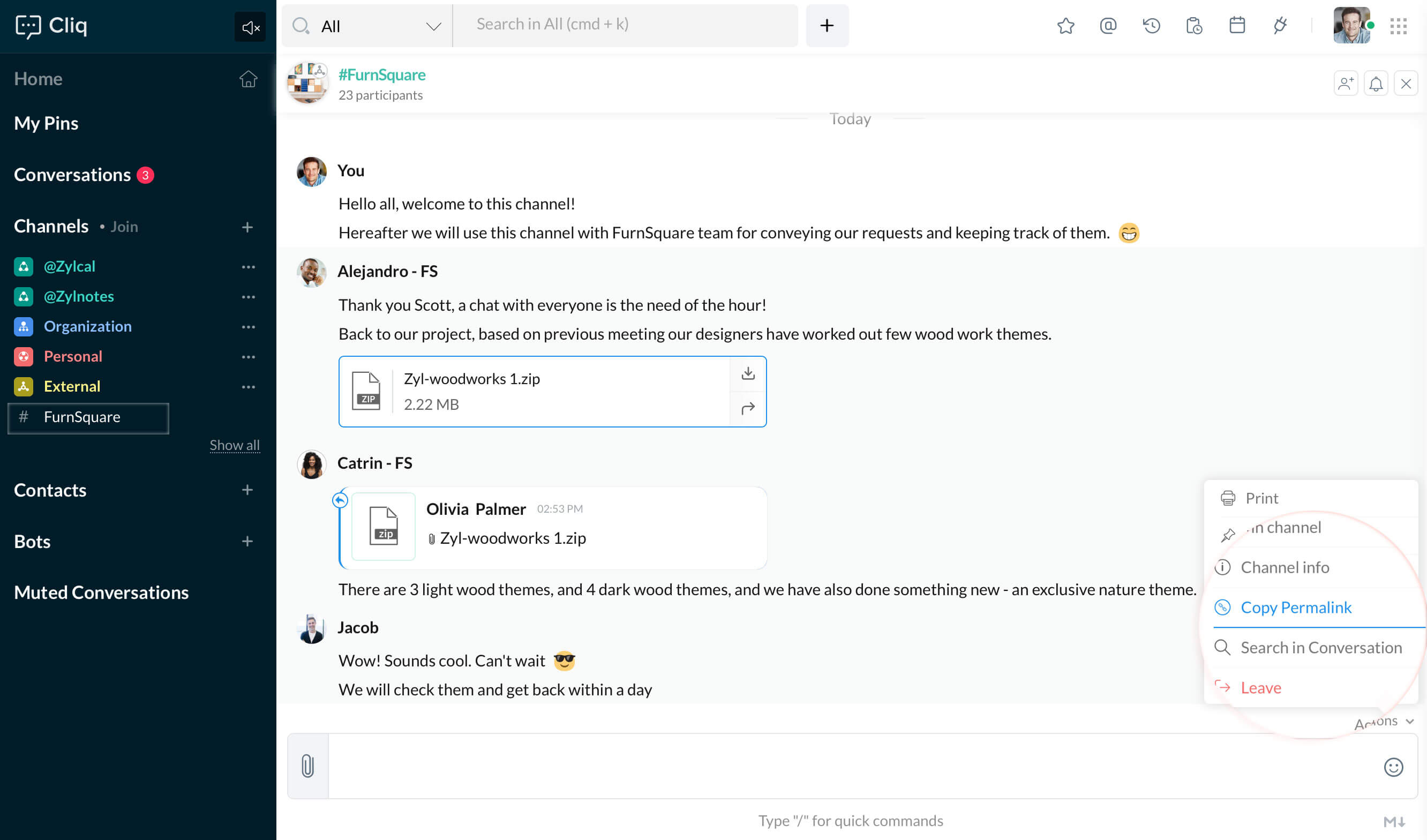Download Zyl-woodworks 1.zip file
Viewport: 1427px width, 840px height.
coord(747,373)
